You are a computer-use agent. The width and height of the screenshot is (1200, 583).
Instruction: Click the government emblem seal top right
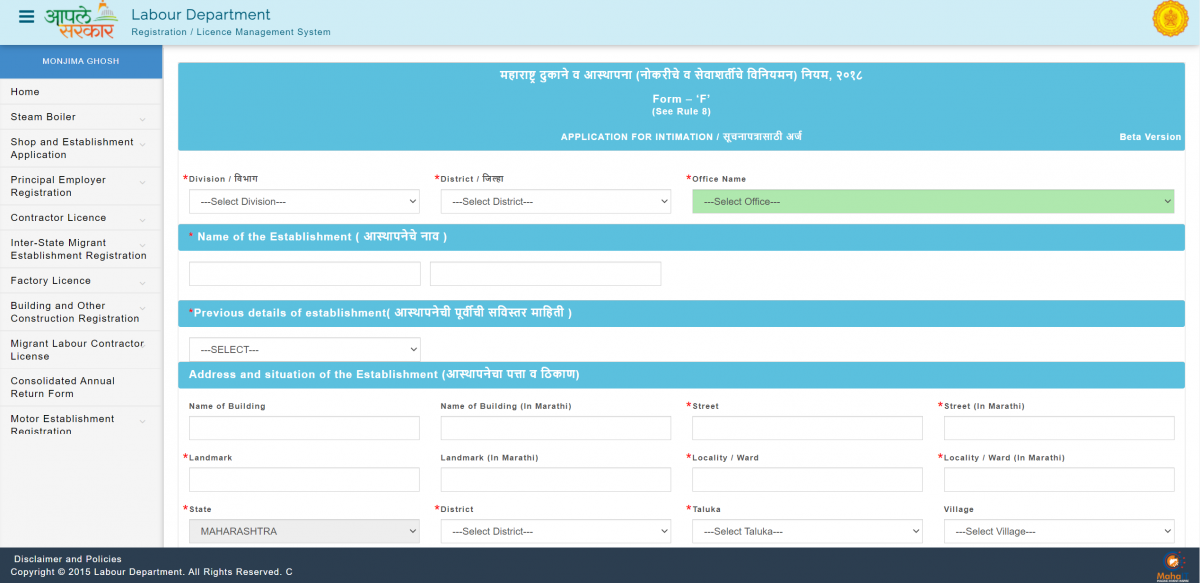[x=1170, y=19]
